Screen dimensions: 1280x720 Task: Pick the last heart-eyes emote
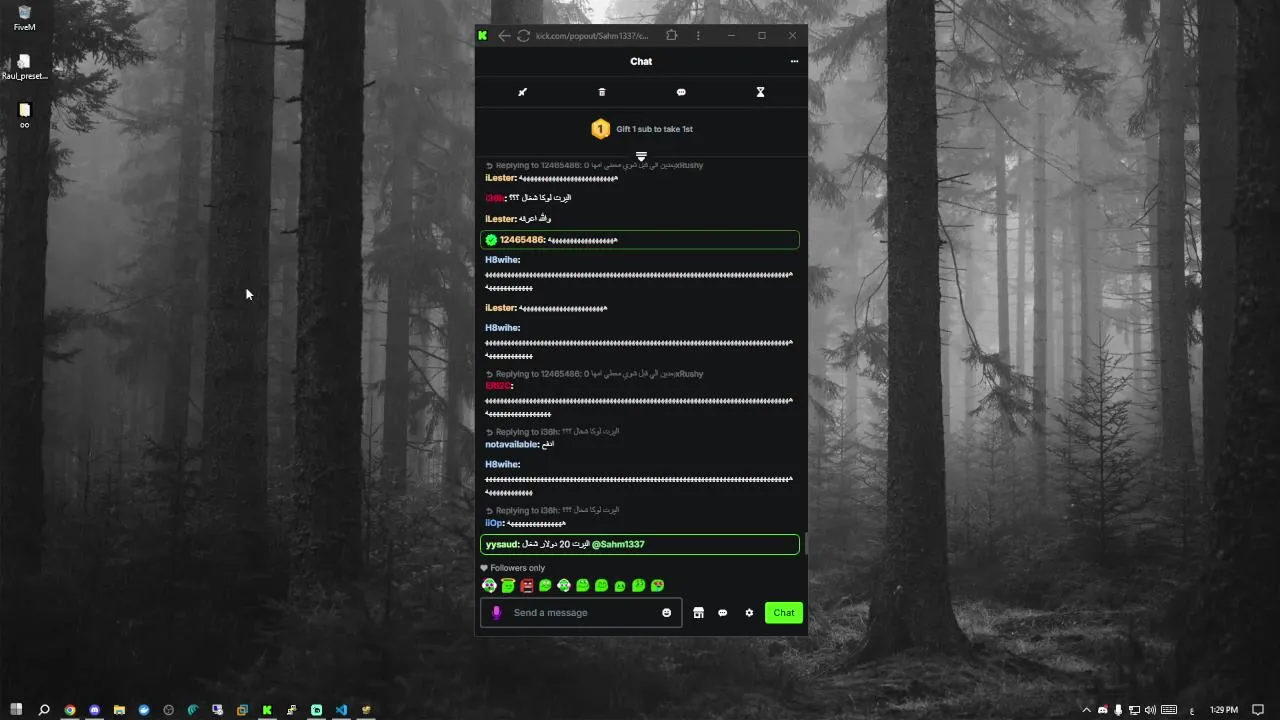tap(657, 586)
